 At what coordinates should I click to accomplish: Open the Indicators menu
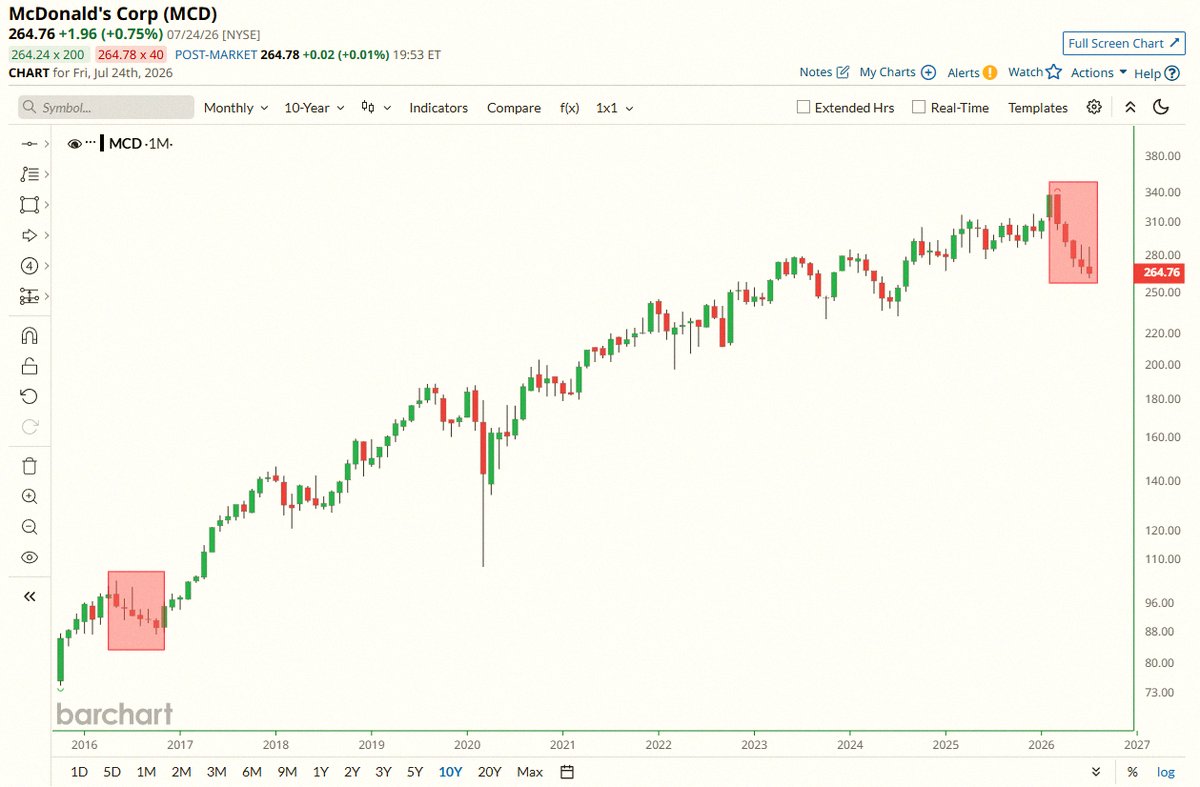point(438,108)
